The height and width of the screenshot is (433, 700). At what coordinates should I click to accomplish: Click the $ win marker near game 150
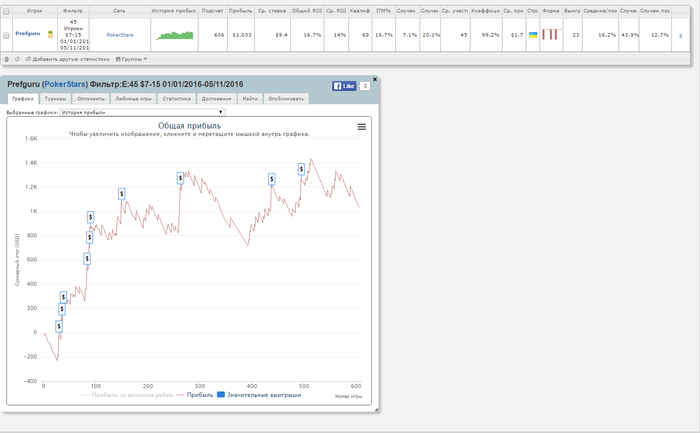pyautogui.click(x=121, y=194)
